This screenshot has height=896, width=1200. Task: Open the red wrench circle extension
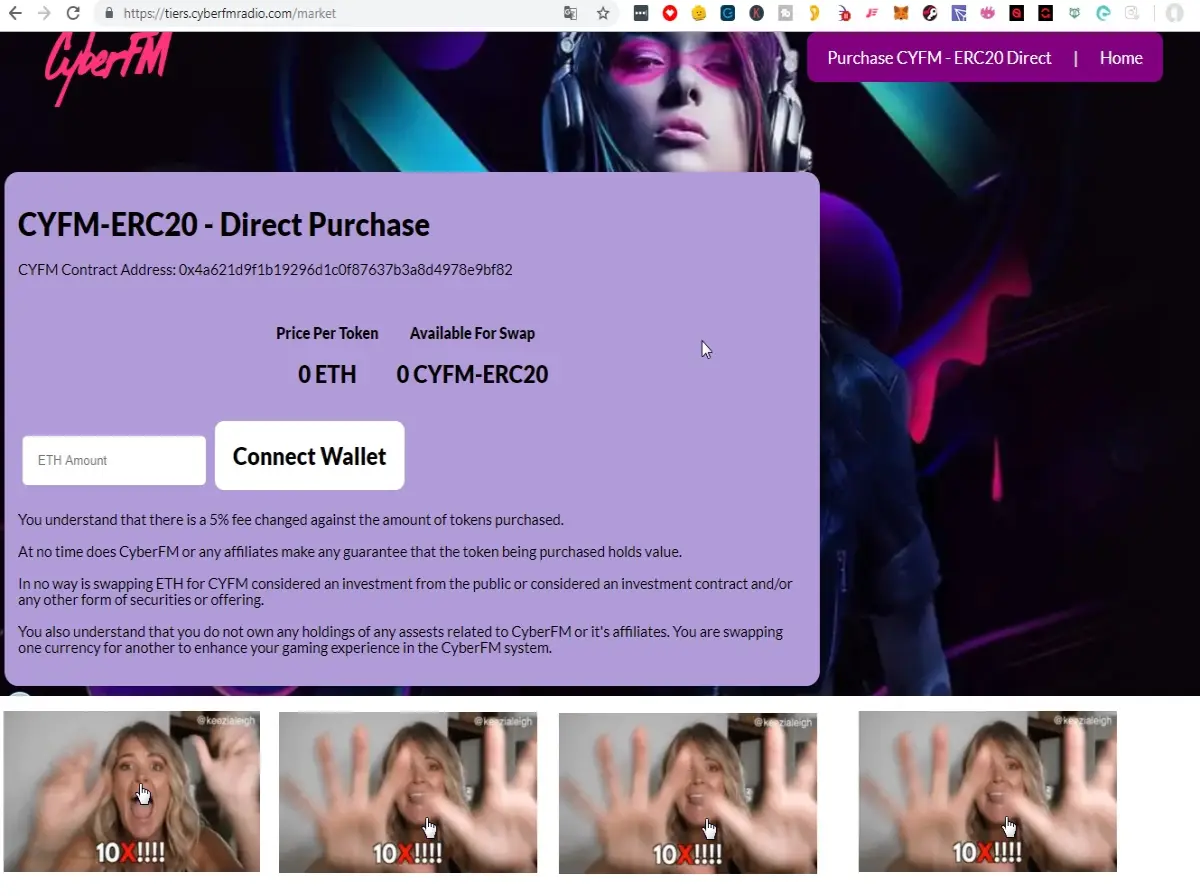(930, 13)
